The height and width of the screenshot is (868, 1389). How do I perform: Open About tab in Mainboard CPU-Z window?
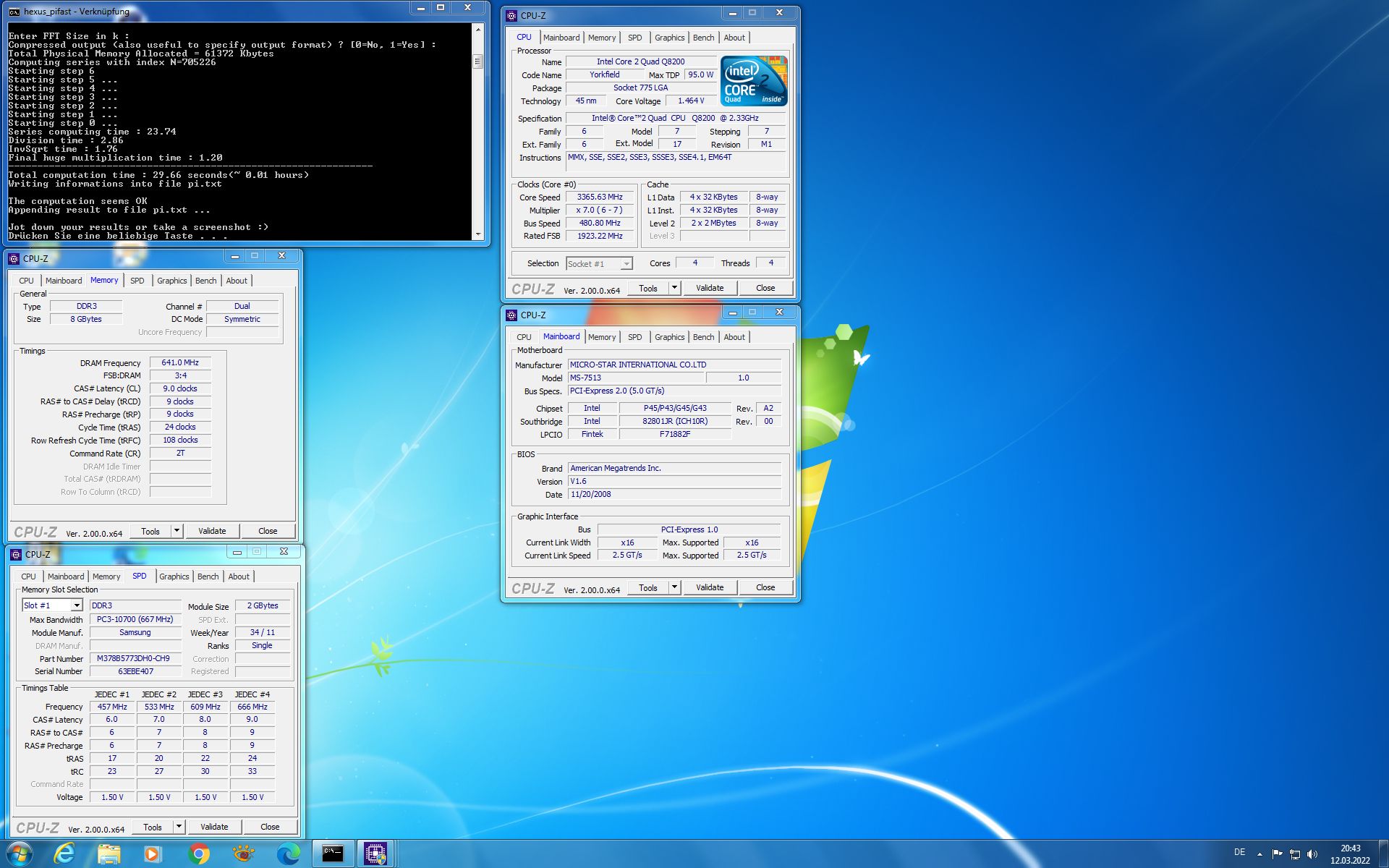(734, 337)
